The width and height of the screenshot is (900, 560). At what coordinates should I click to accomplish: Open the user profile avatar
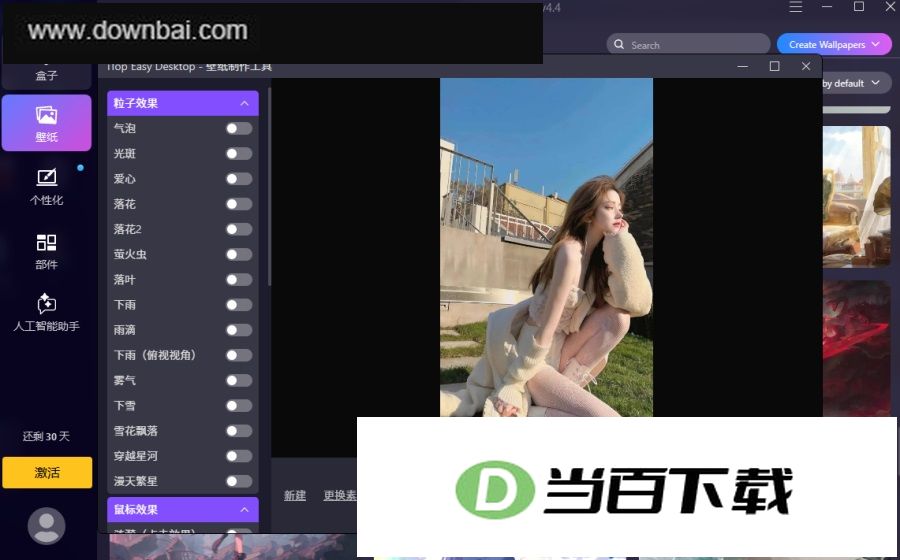[46, 526]
